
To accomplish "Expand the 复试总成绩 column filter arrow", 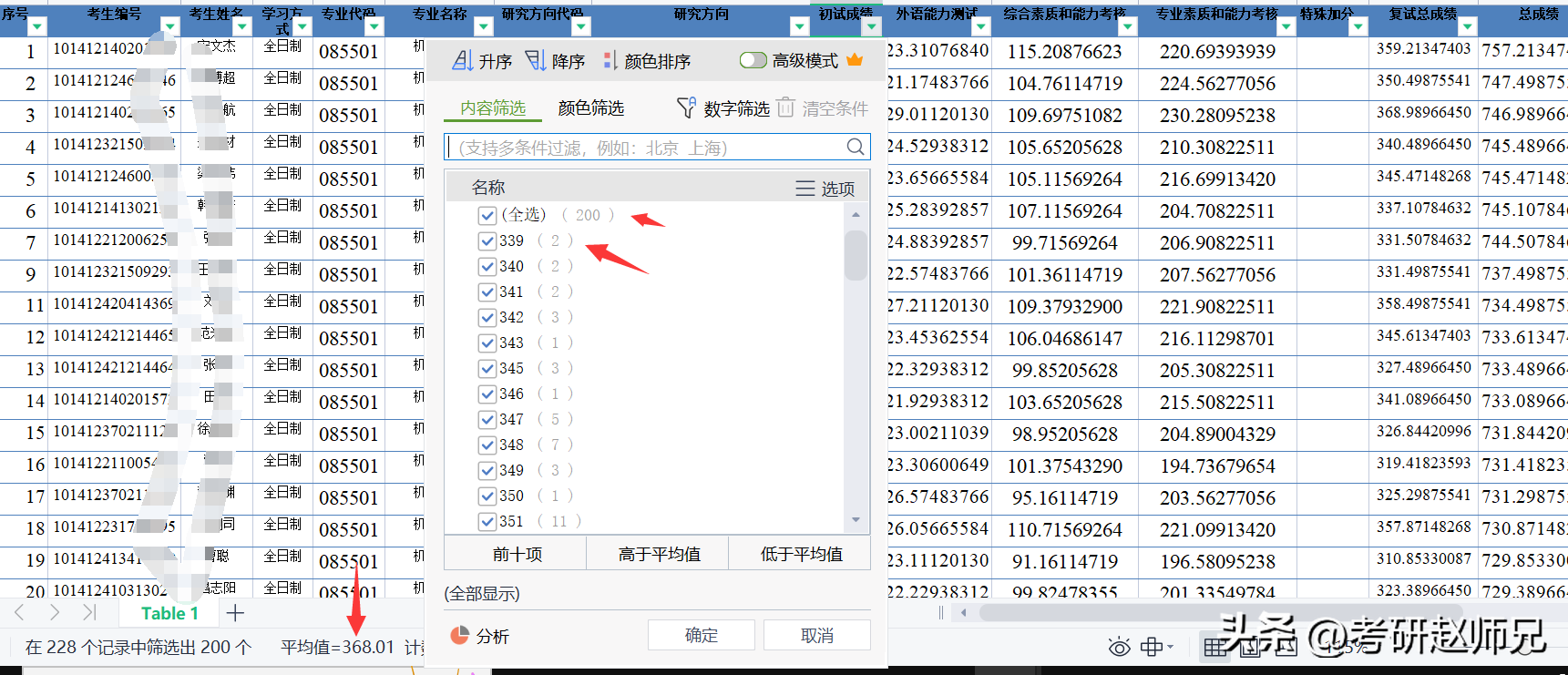I will coord(1466,27).
